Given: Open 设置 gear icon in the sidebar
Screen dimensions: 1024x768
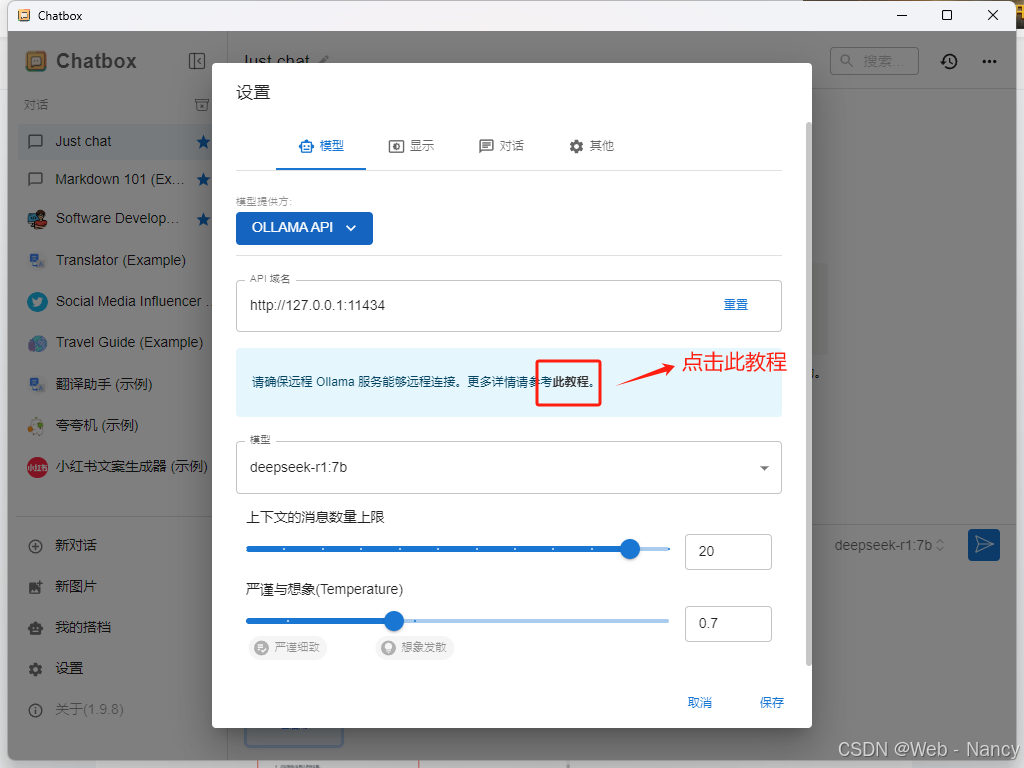Looking at the screenshot, I should tap(35, 669).
